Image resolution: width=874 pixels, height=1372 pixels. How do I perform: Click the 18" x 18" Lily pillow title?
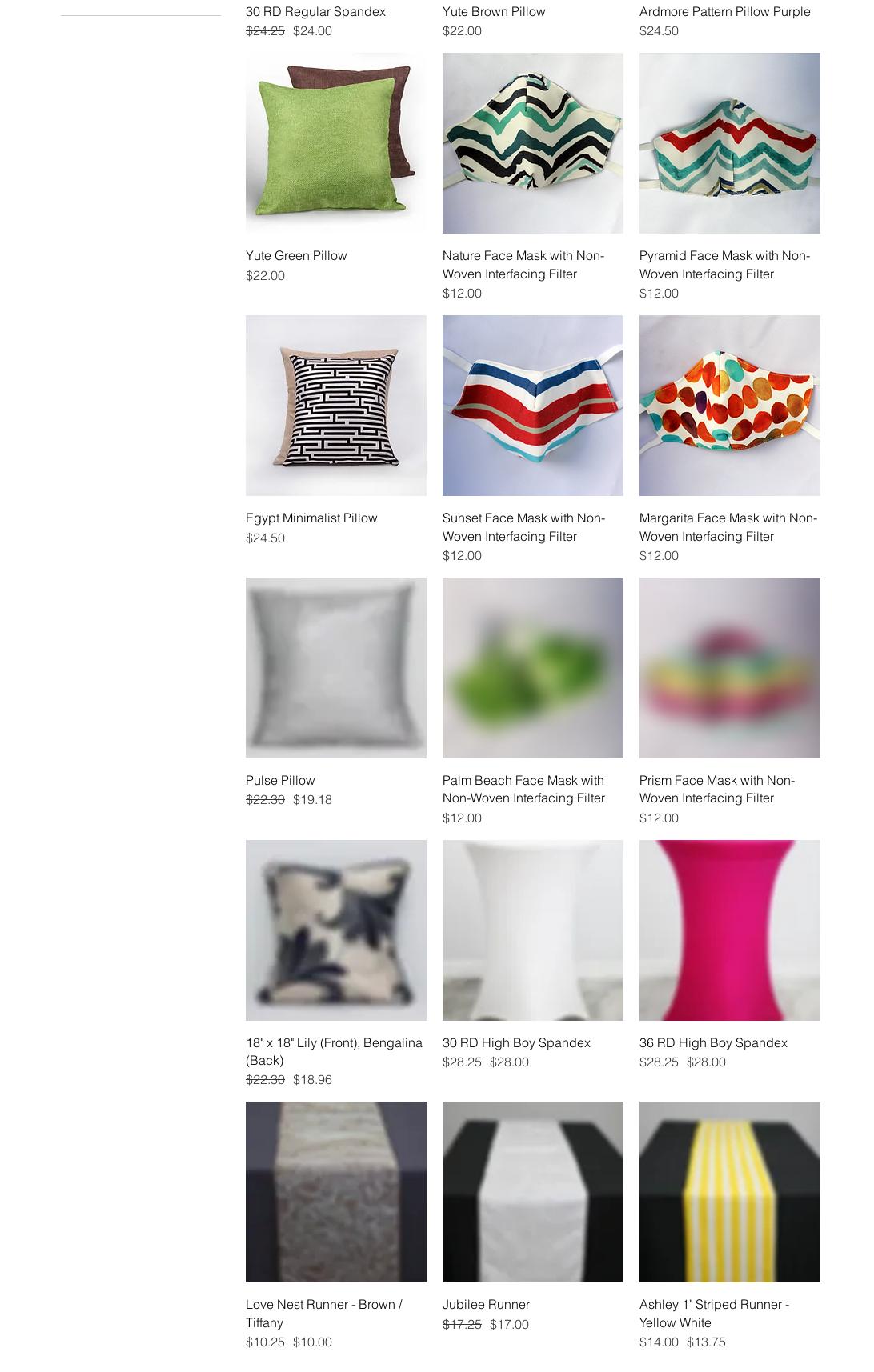click(334, 1051)
